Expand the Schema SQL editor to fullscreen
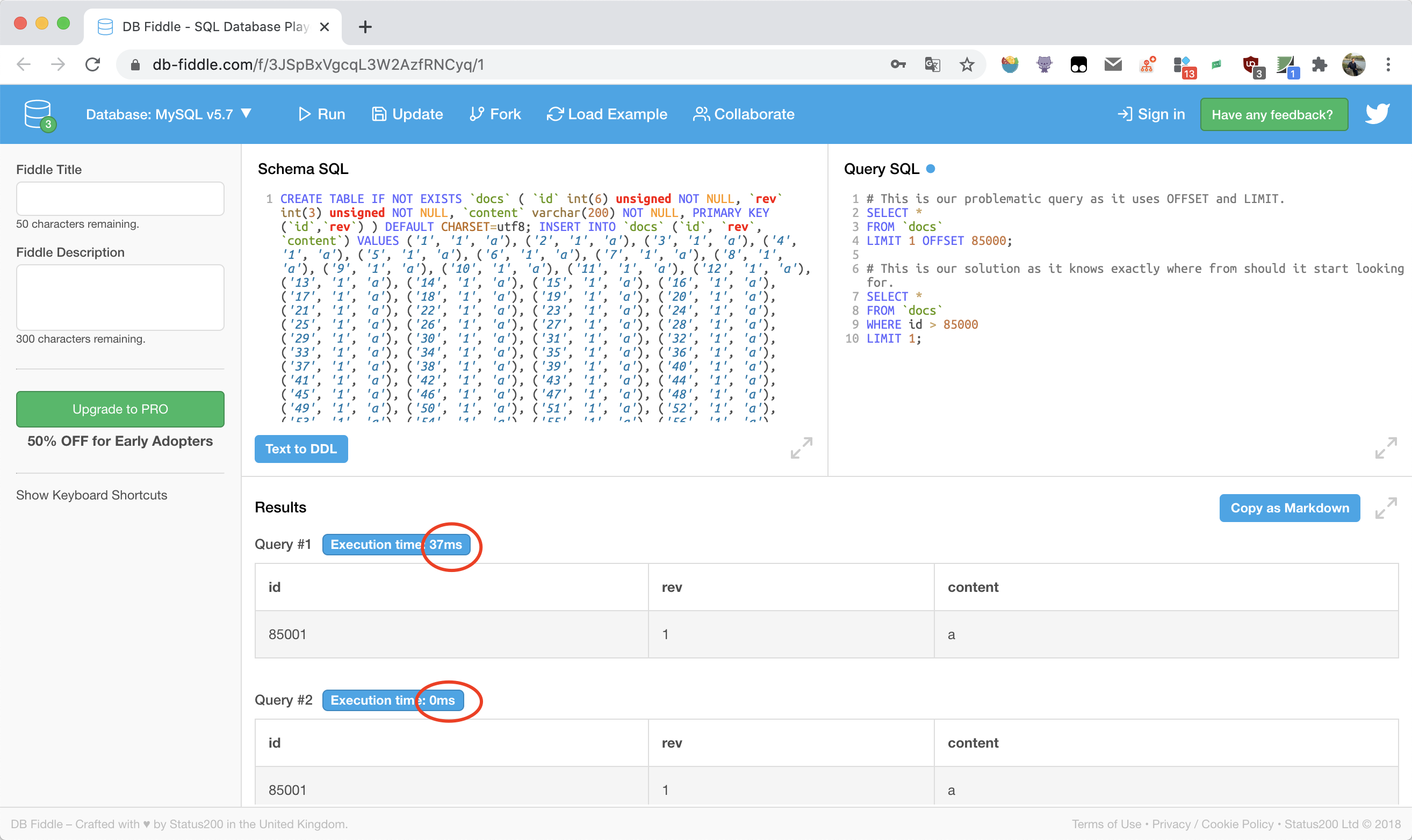Viewport: 1412px width, 840px height. coord(801,448)
